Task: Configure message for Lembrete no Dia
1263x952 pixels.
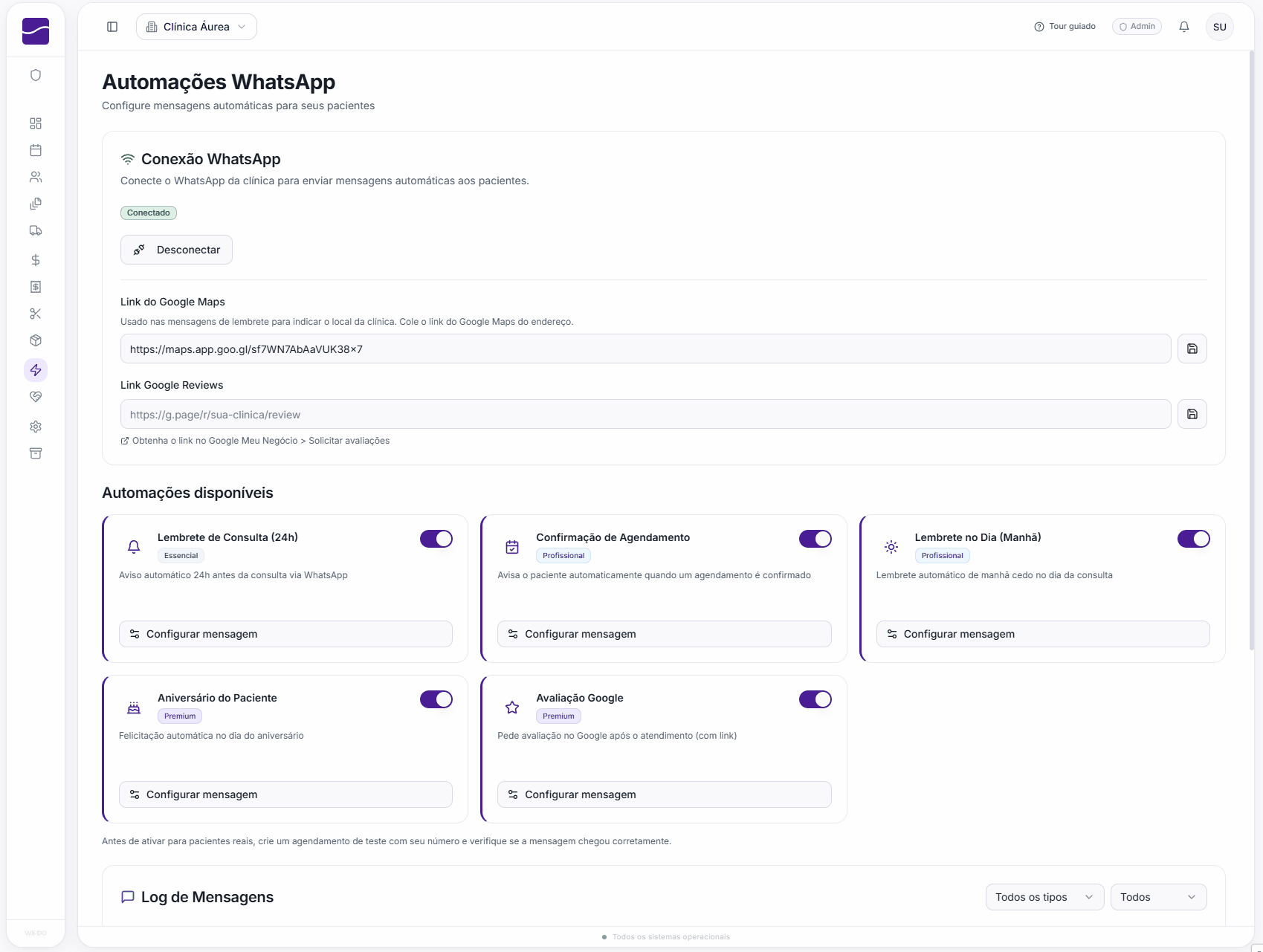Action: pyautogui.click(x=1043, y=634)
